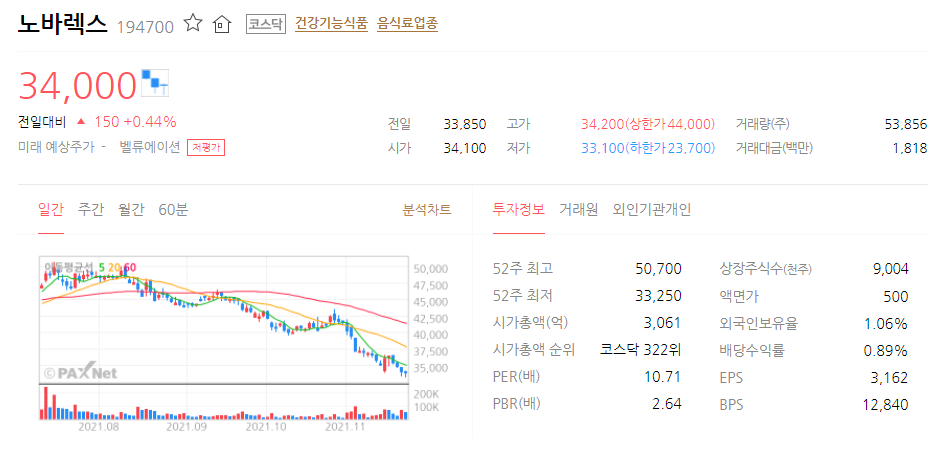Select the 일간 chart tab
This screenshot has width=937, height=451.
coord(51,210)
